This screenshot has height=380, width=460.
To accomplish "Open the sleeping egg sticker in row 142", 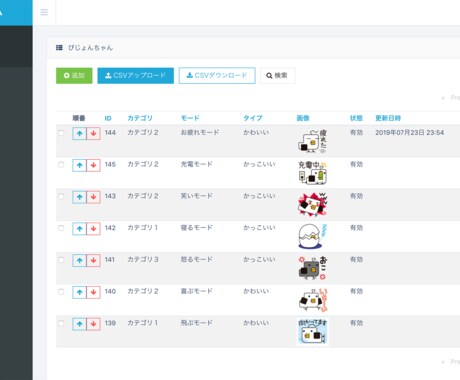I will coord(313,236).
